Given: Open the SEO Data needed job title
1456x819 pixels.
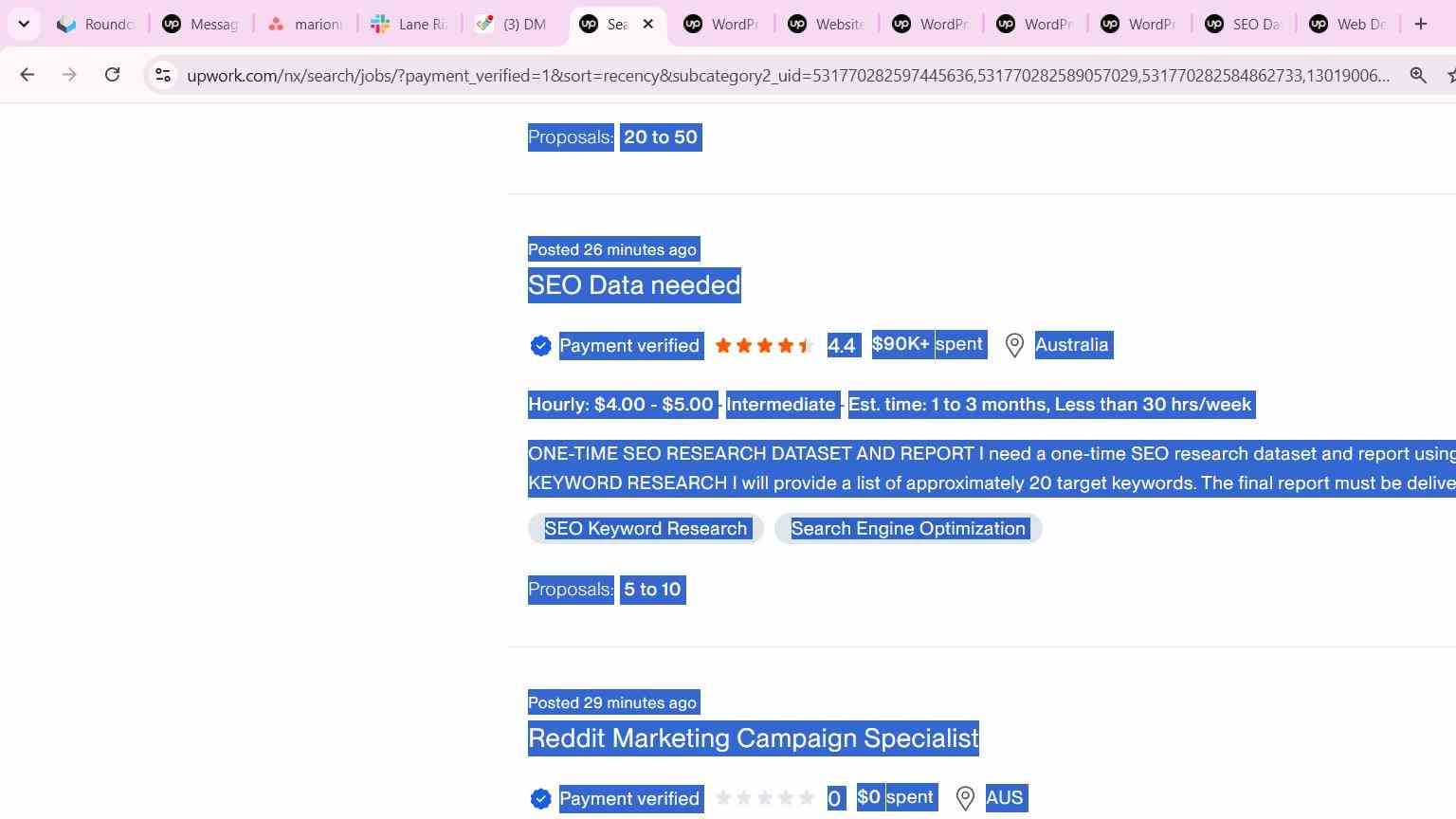Looking at the screenshot, I should click(634, 285).
